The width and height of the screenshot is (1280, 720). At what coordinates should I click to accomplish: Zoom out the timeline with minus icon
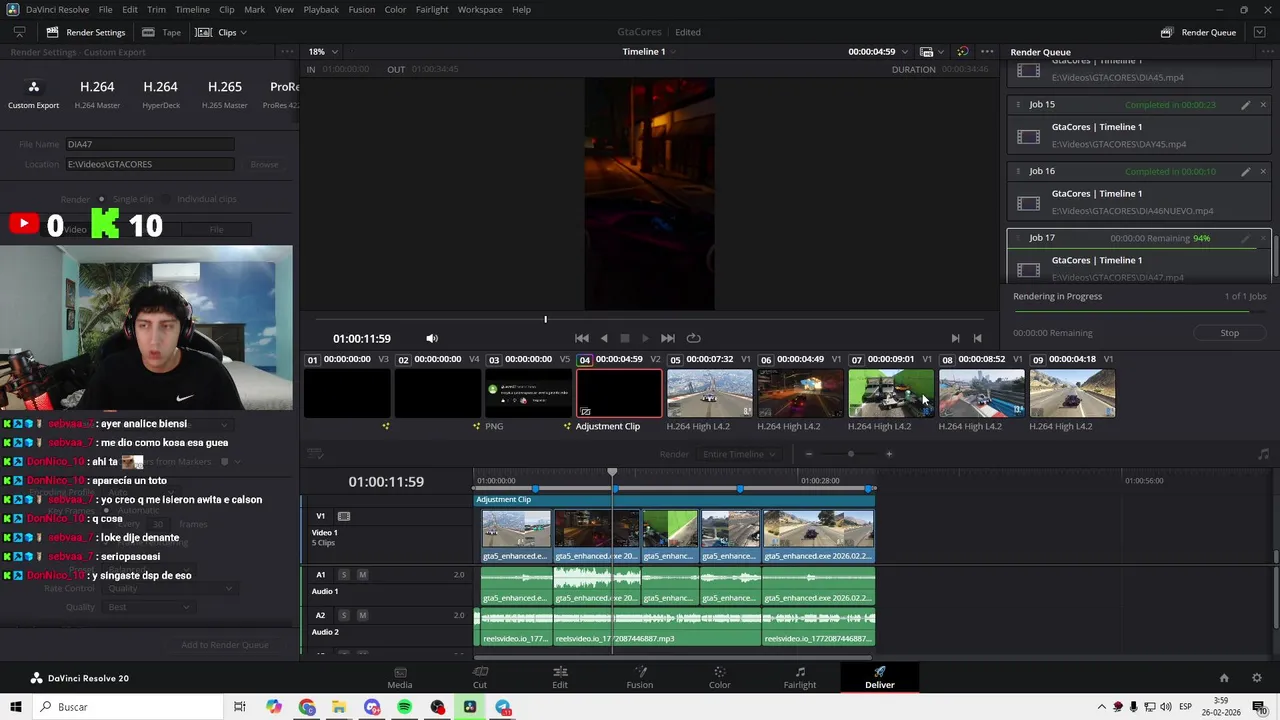(809, 454)
